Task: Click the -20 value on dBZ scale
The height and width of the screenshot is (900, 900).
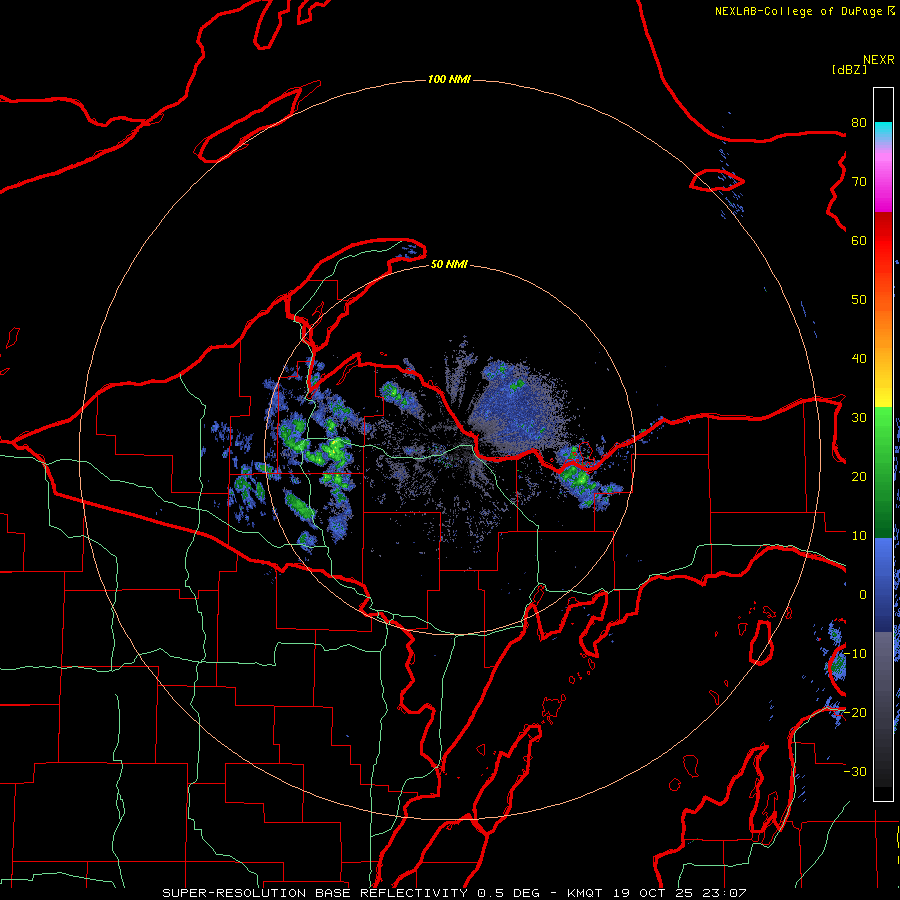Action: pyautogui.click(x=855, y=712)
